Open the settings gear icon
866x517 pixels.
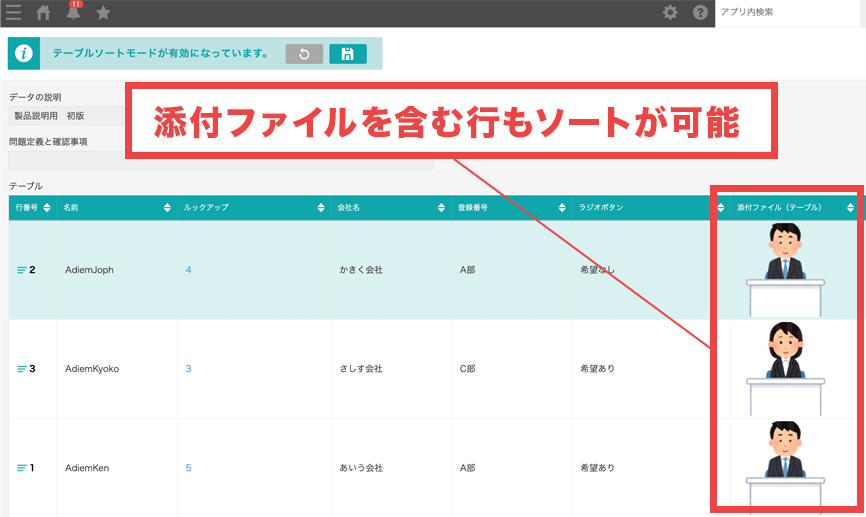click(670, 13)
